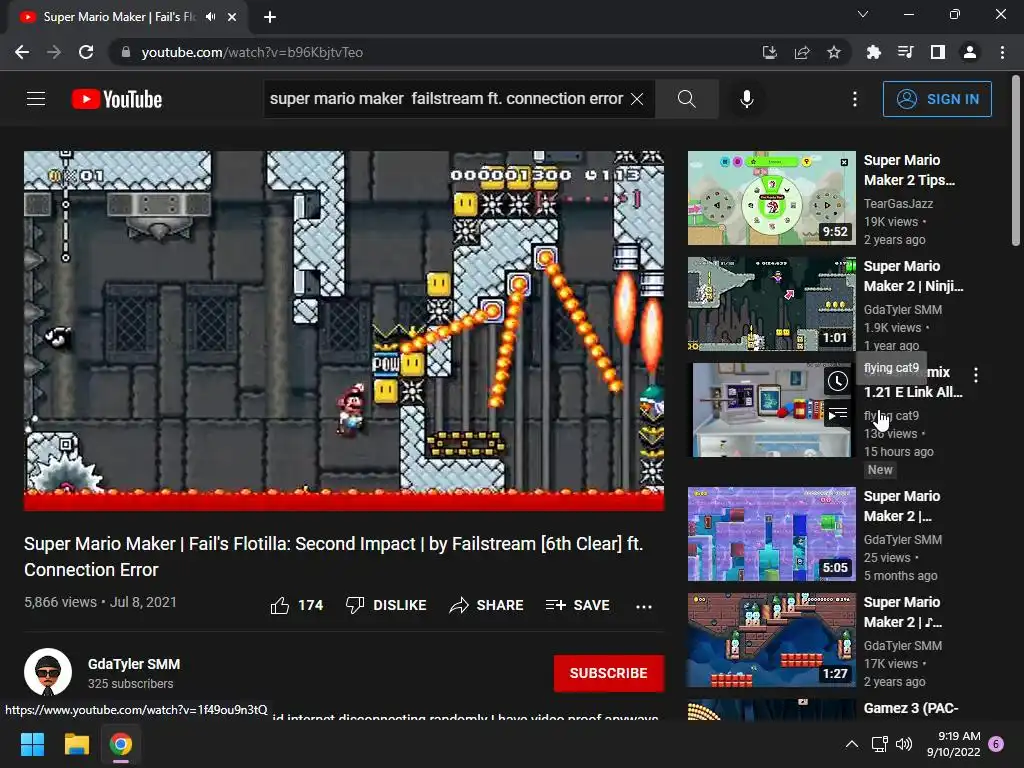The height and width of the screenshot is (768, 1024).
Task: Open File Explorer from taskbar
Action: coord(76,744)
